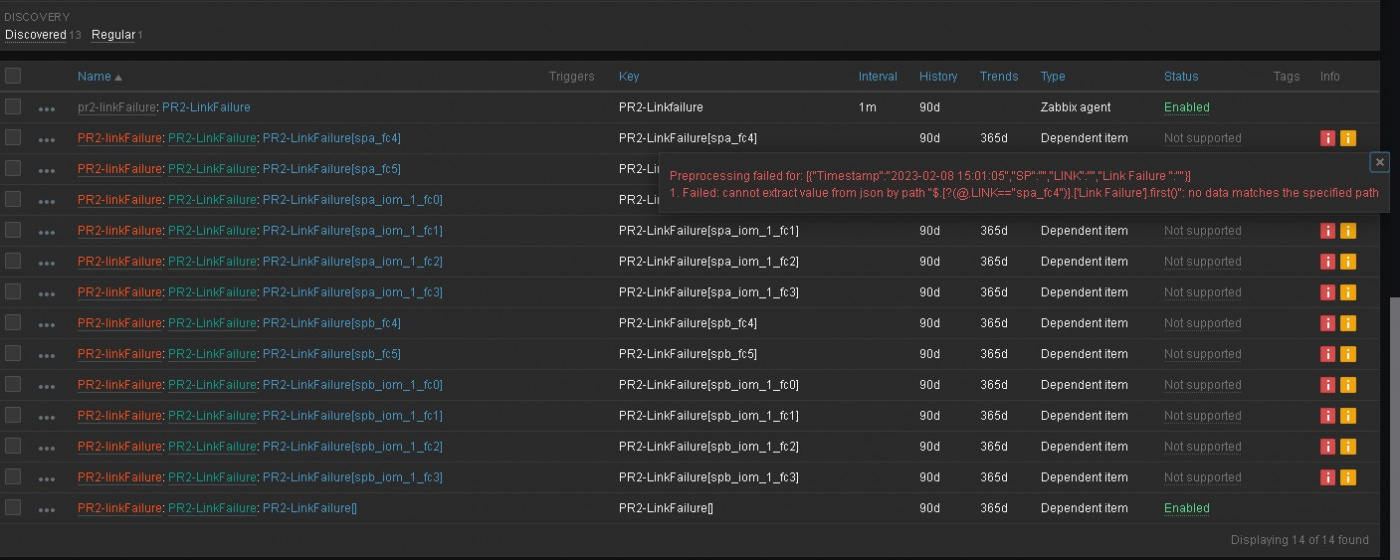Image resolution: width=1400 pixels, height=560 pixels.
Task: Switch to the Discovered items filter
Action: pyautogui.click(x=35, y=35)
